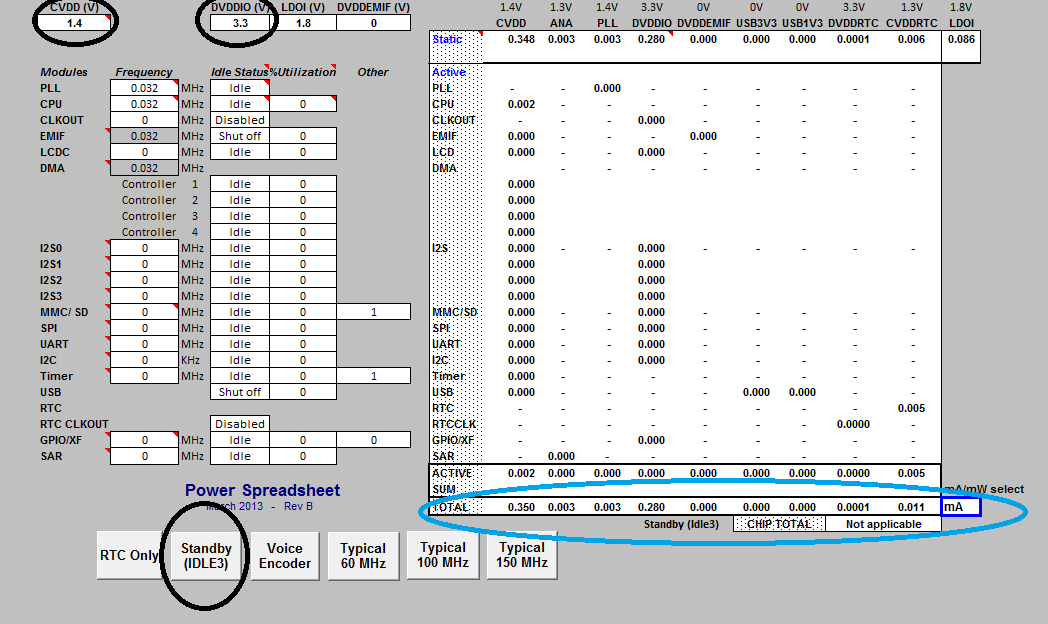Select the Standby (IDLE3) preset button
Screen dimensions: 1048x624
click(206, 555)
